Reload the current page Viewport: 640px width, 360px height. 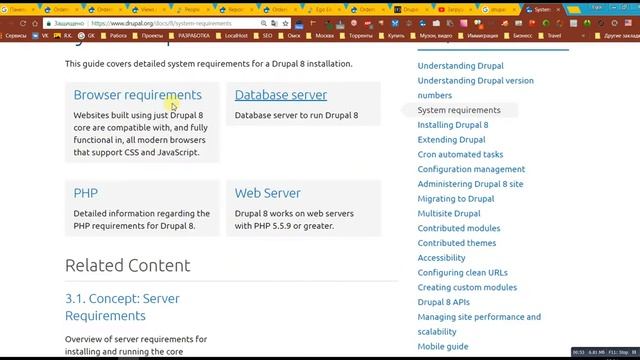point(23,24)
